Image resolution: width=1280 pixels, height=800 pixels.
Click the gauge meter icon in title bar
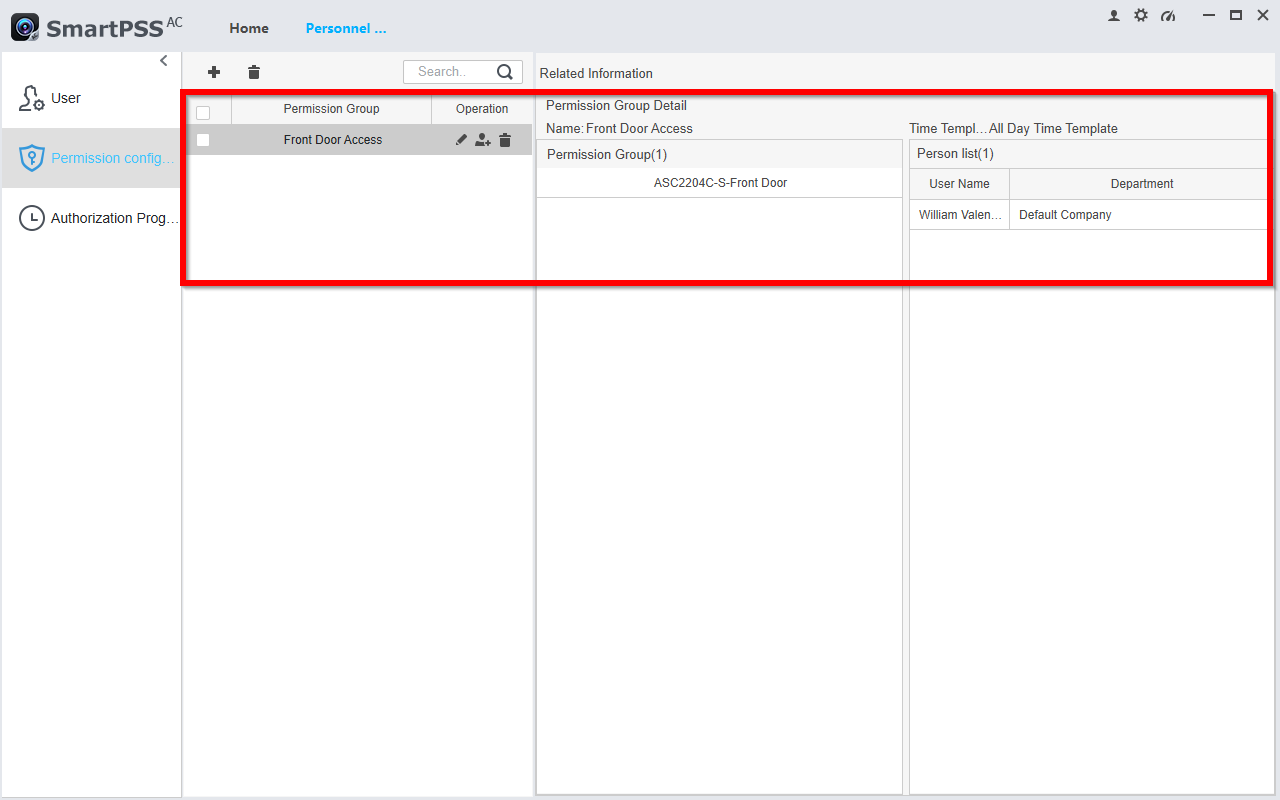pos(1168,16)
